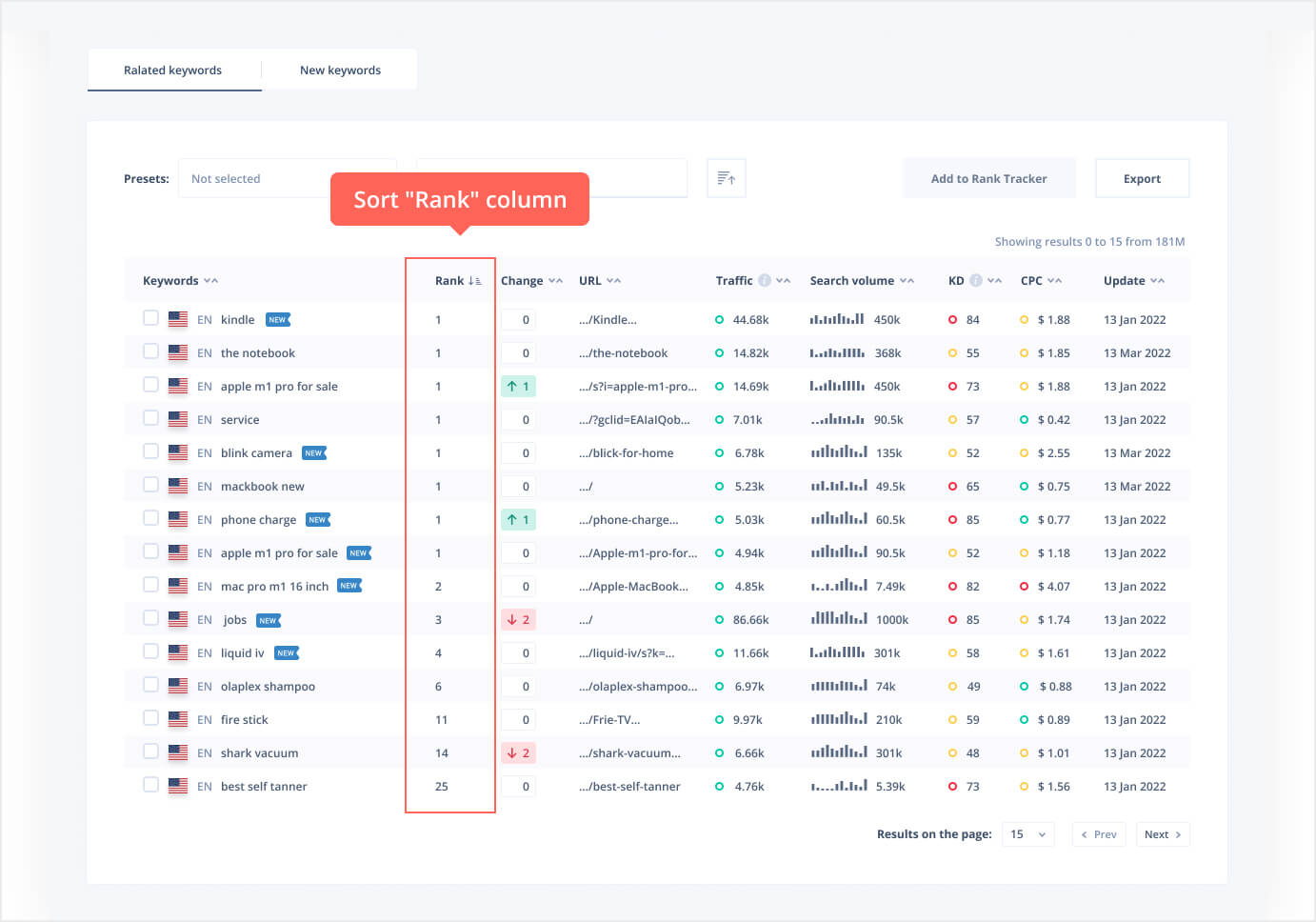Click the $ 4.07 CPC value
Viewport: 1316px width, 922px height.
(1054, 587)
